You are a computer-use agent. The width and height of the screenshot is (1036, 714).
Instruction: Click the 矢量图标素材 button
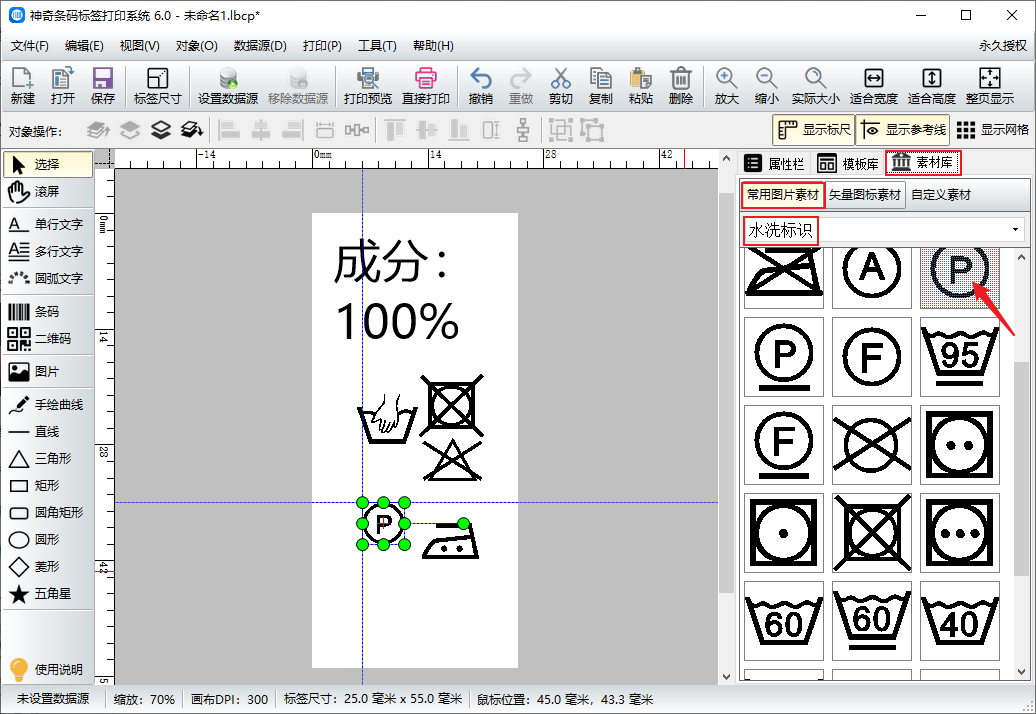coord(865,195)
